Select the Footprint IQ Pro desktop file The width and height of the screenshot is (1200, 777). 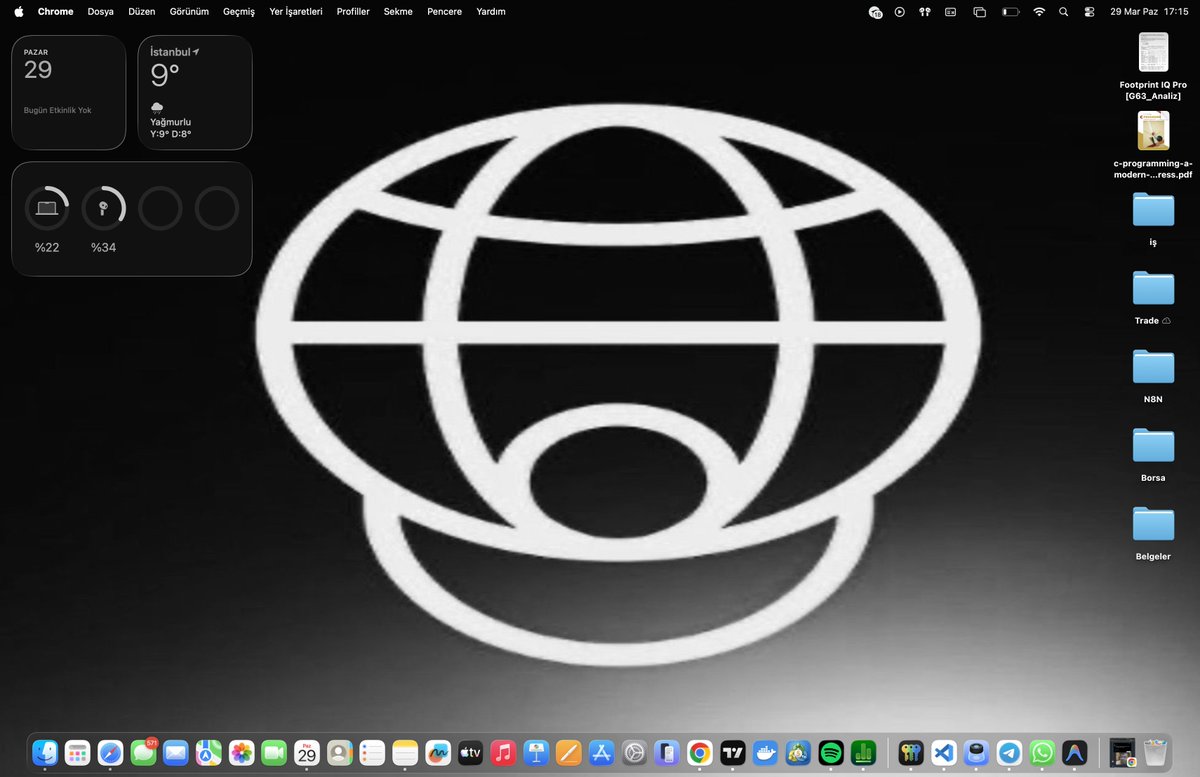pyautogui.click(x=1153, y=67)
